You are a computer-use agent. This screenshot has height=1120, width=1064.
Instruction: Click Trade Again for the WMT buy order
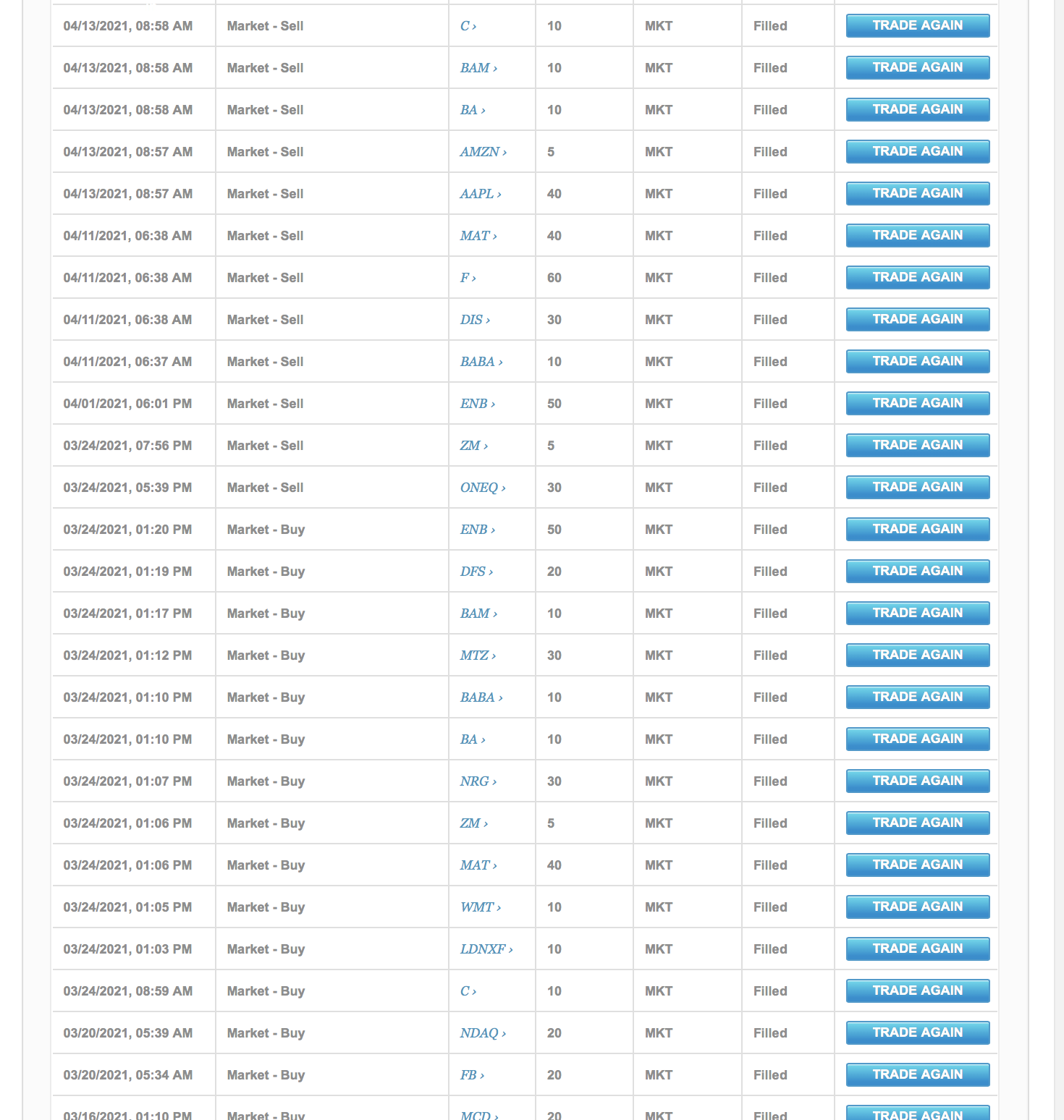pos(917,907)
